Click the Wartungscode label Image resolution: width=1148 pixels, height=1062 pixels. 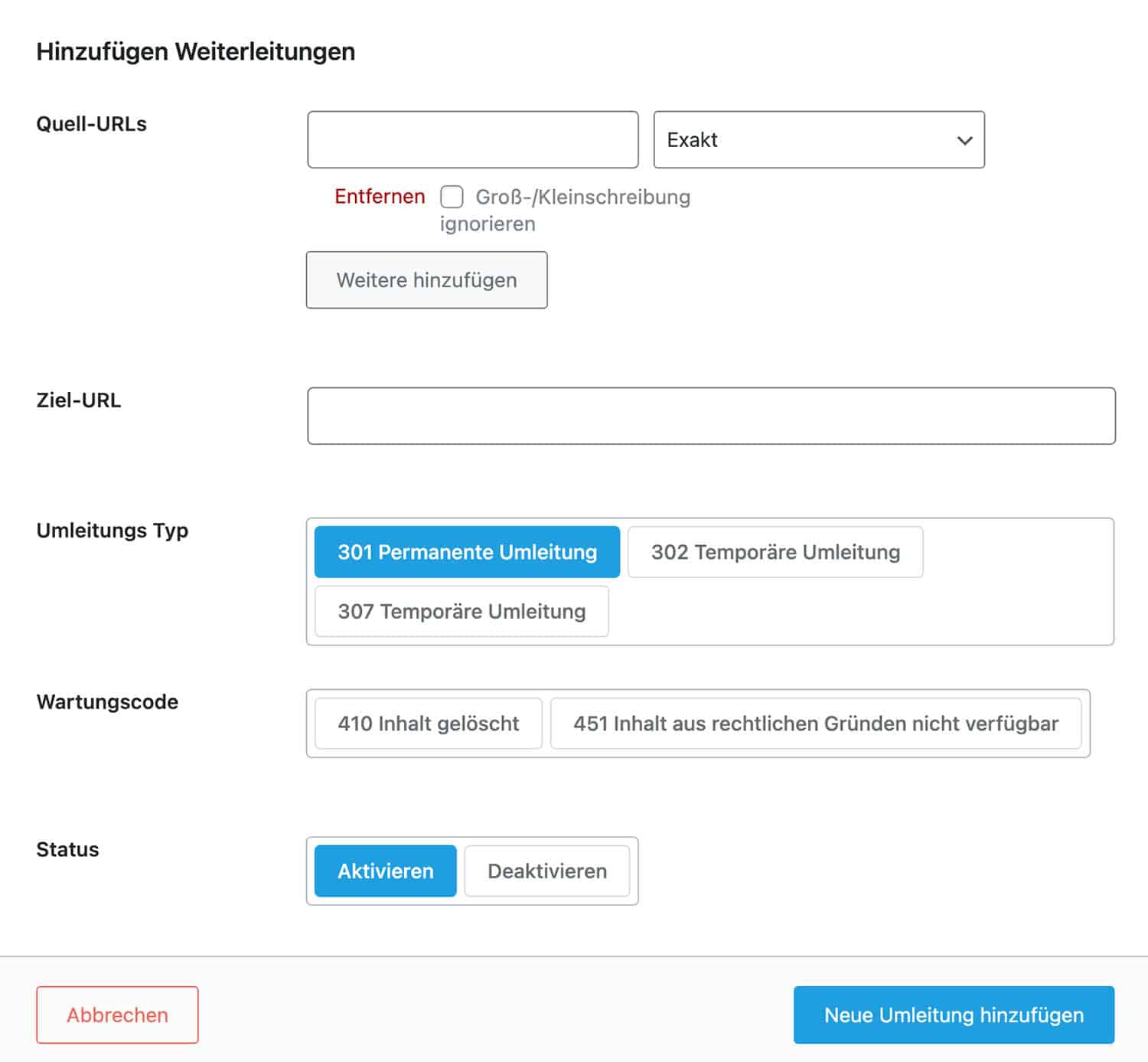(107, 702)
